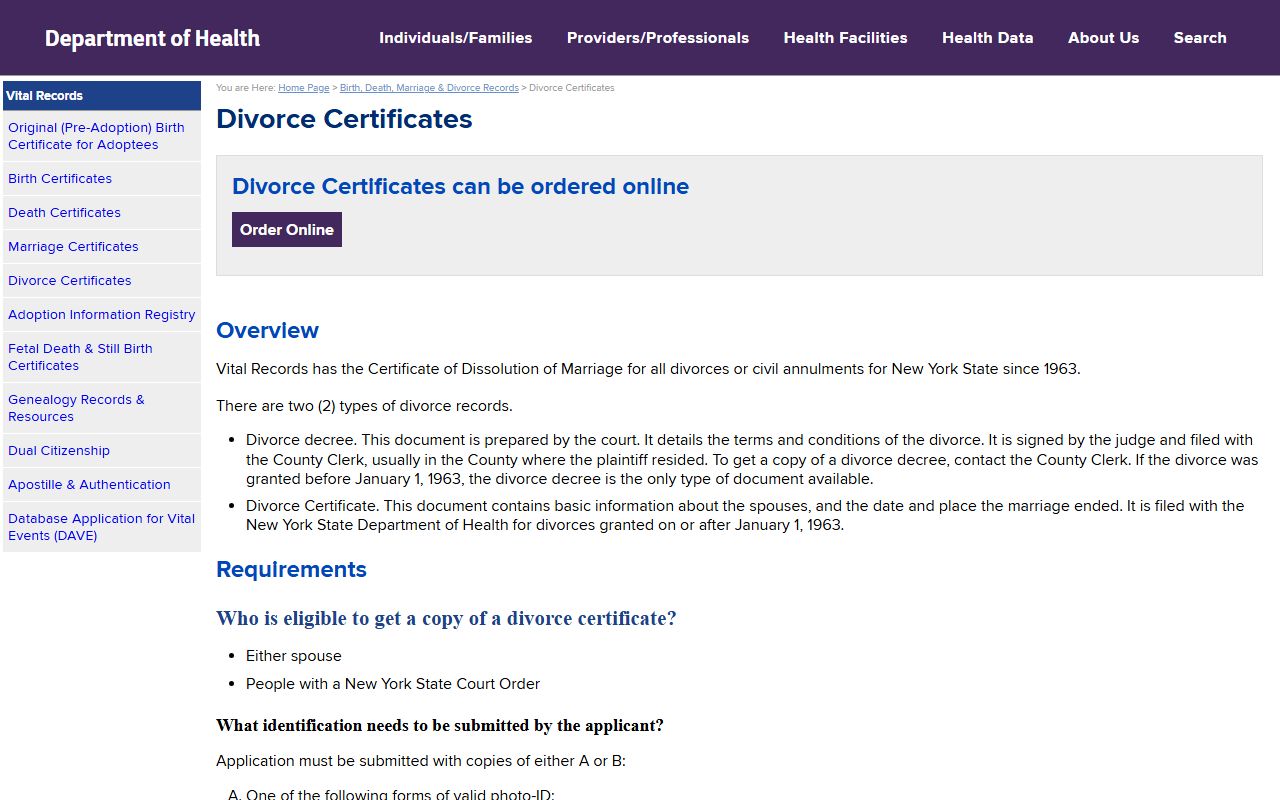Open the Dual Citizenship sidebar link
The width and height of the screenshot is (1280, 800).
click(x=102, y=451)
